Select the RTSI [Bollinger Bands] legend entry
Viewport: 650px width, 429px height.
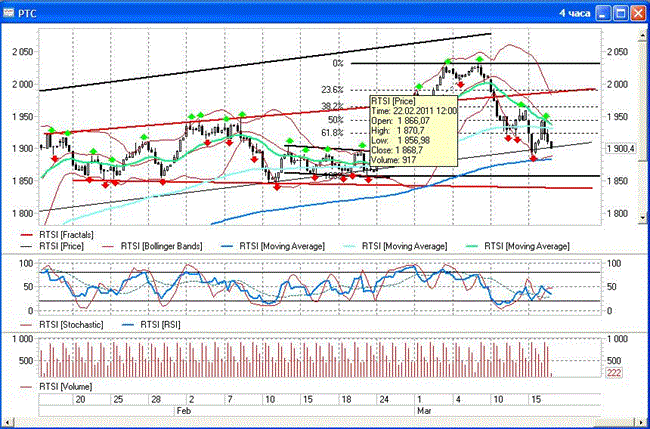point(152,246)
